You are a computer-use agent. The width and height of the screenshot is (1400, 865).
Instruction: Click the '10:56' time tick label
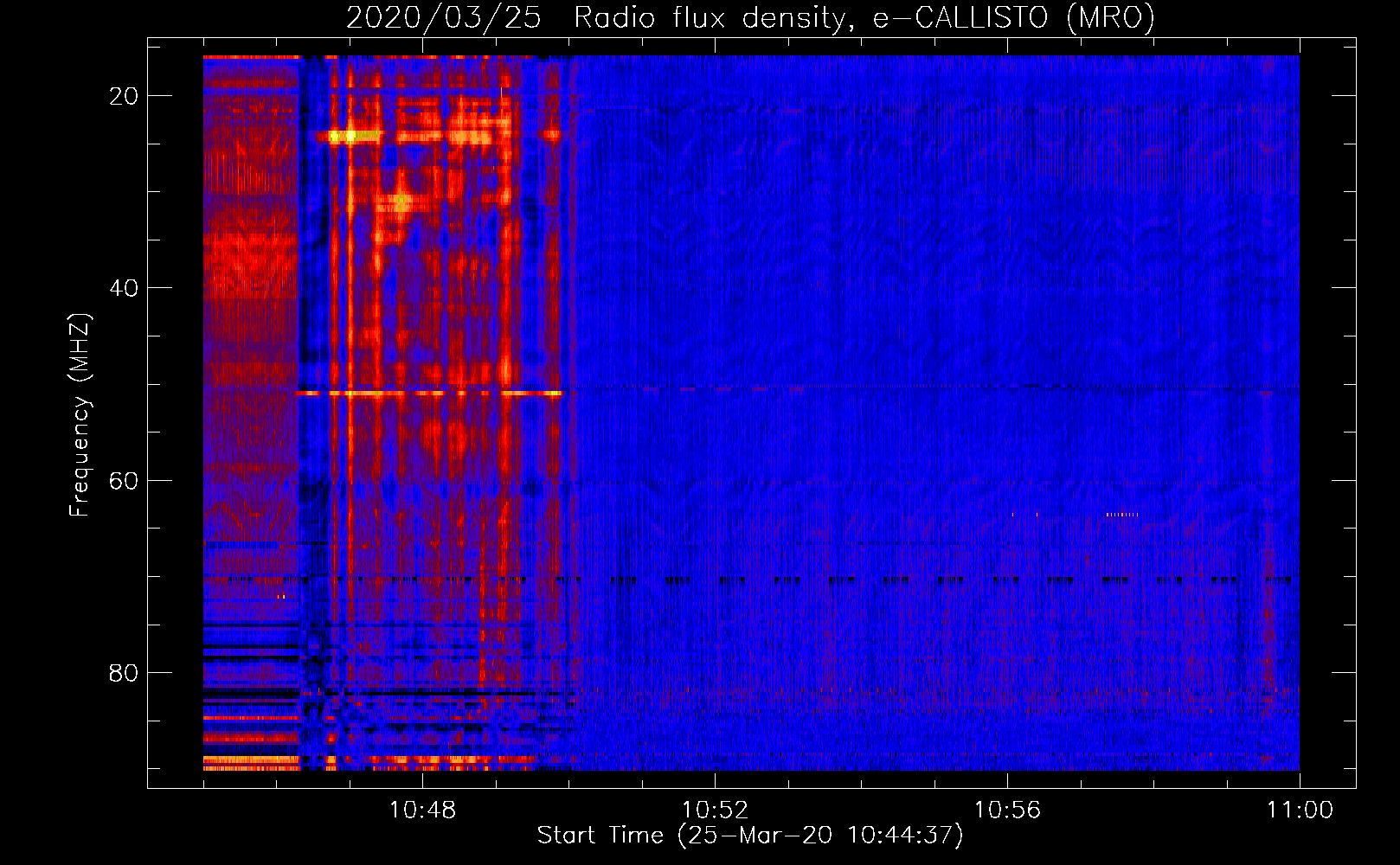pos(1007,811)
